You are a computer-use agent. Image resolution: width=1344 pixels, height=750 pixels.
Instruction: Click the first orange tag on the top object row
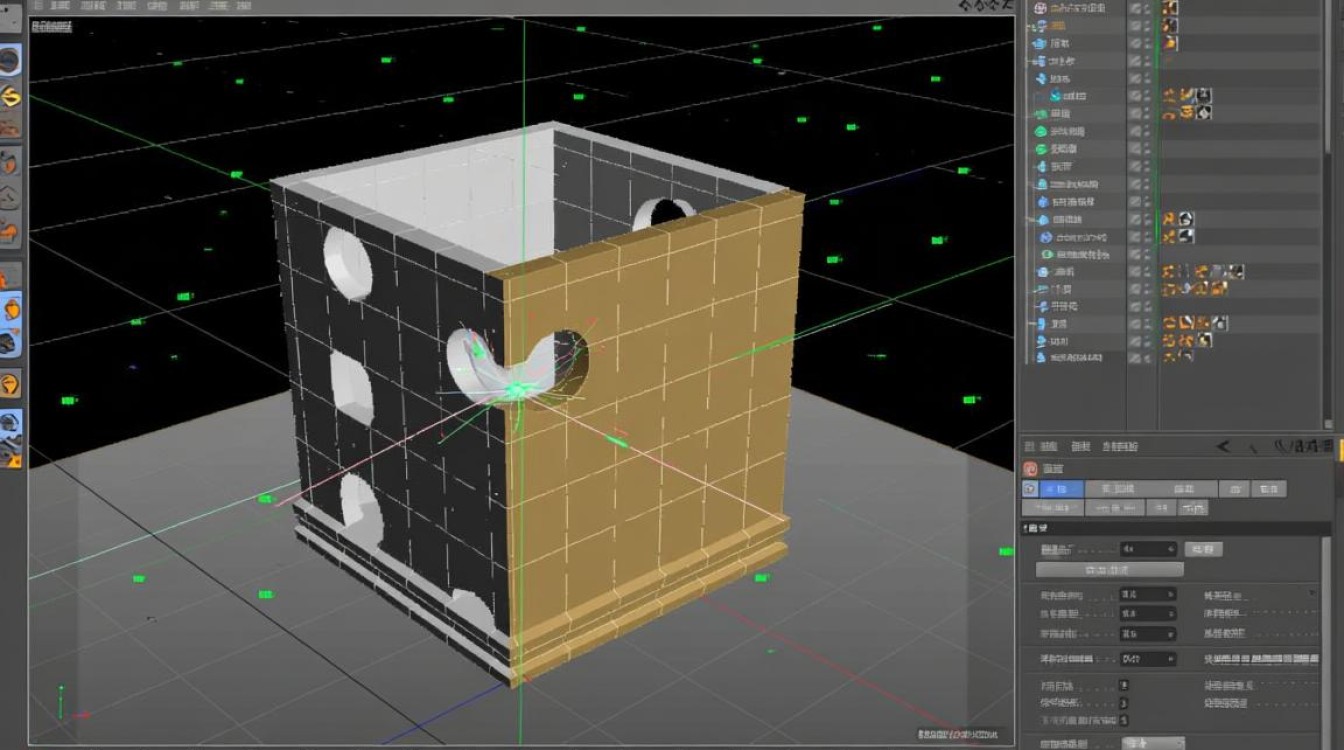tap(1170, 7)
